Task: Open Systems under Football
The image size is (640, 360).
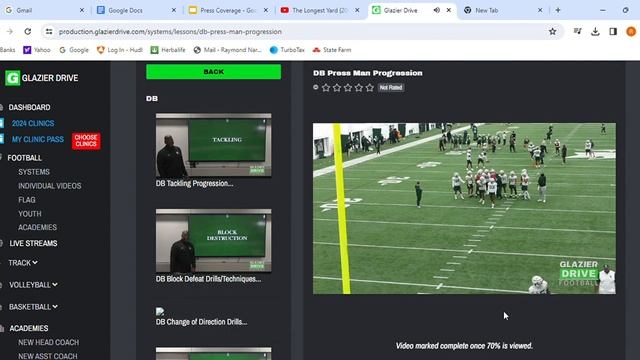Action: click(x=34, y=172)
